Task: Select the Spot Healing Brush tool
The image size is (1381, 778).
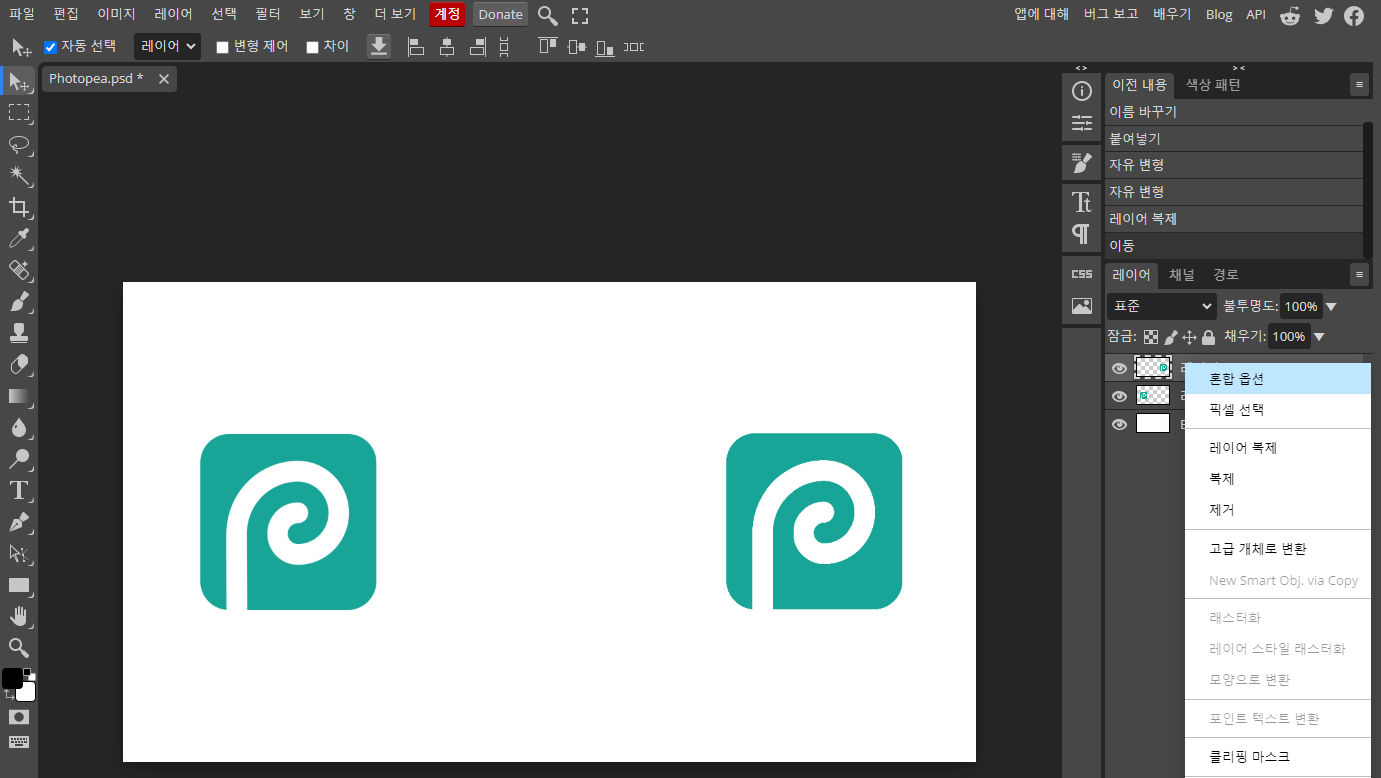Action: pyautogui.click(x=19, y=270)
